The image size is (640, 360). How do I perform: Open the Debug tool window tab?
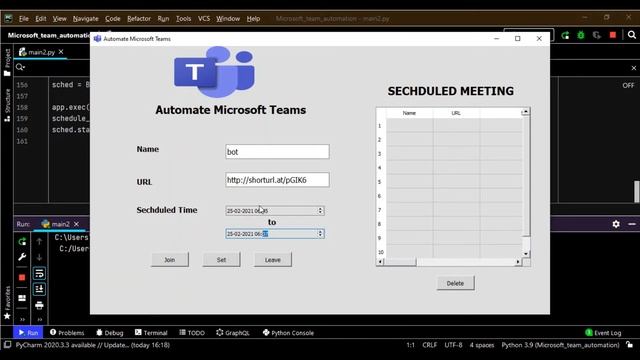pos(109,333)
